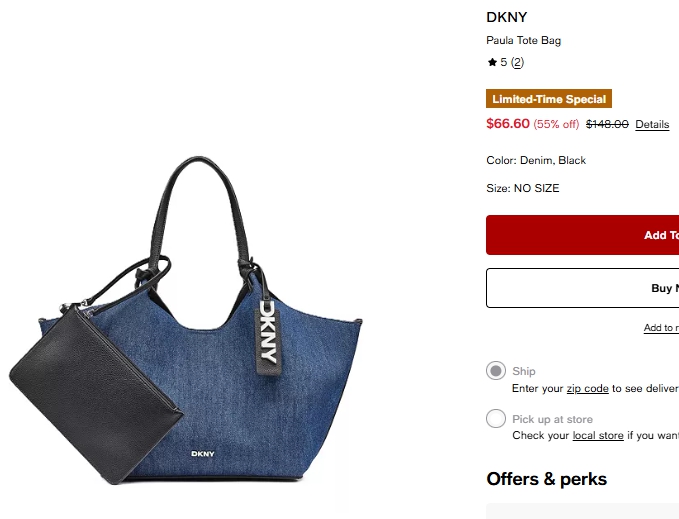Open the price Details link
Screen dimensions: 679x519
coord(652,125)
